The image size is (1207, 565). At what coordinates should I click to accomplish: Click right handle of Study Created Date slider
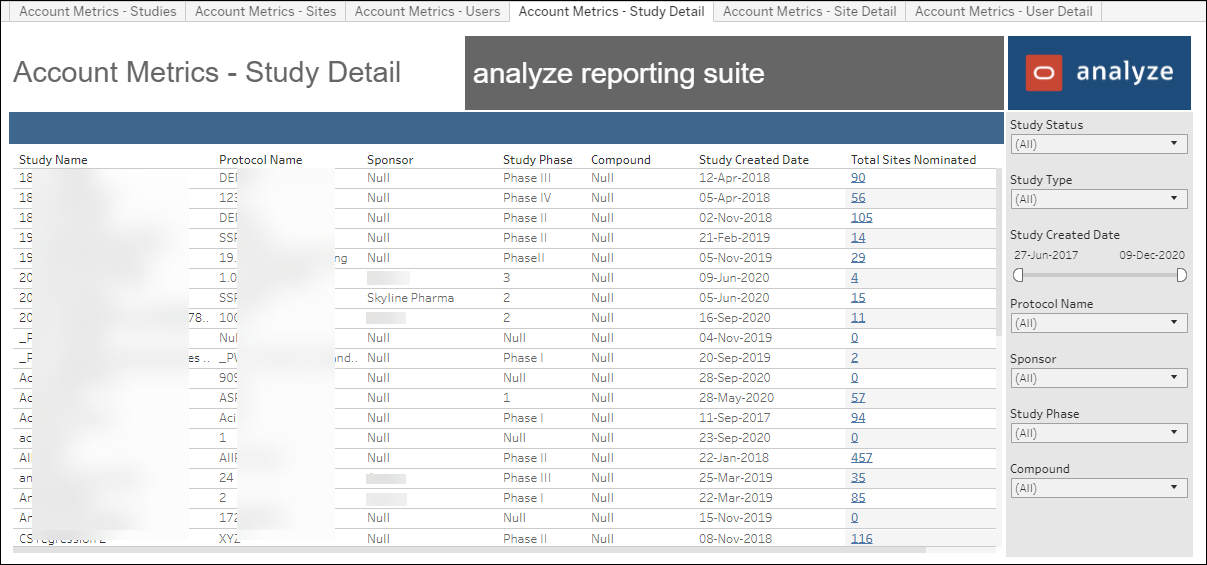[x=1181, y=275]
